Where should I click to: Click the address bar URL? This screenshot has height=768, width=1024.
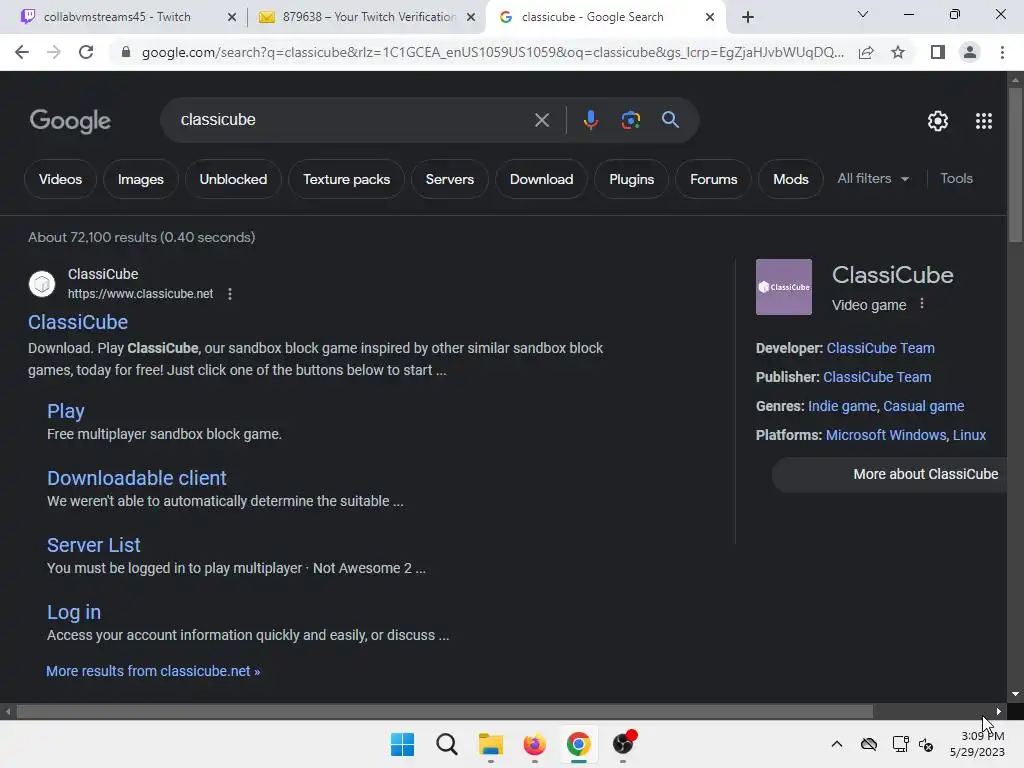[492, 52]
